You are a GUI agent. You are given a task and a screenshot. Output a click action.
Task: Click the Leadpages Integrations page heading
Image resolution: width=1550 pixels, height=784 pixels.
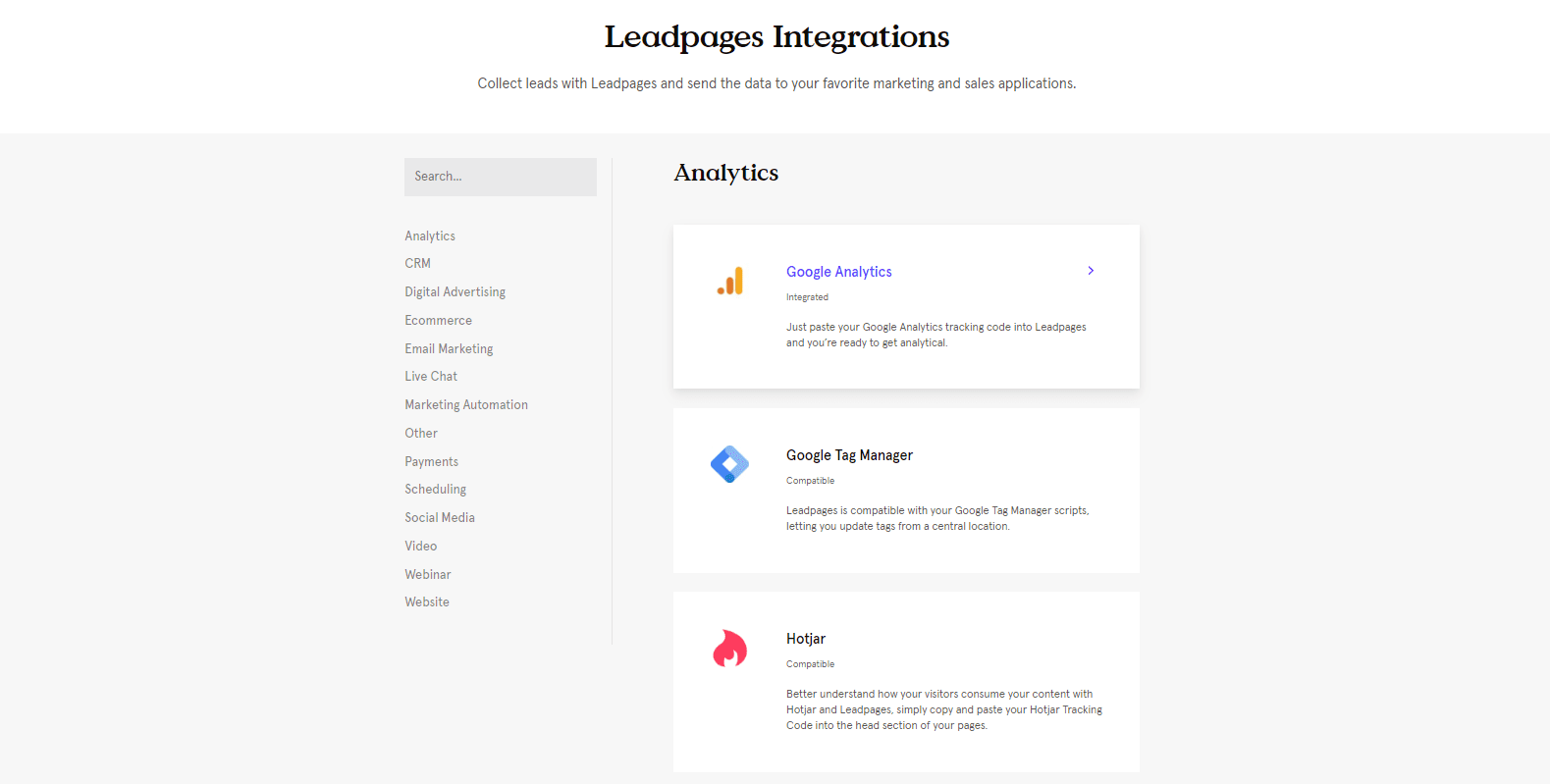click(x=776, y=37)
